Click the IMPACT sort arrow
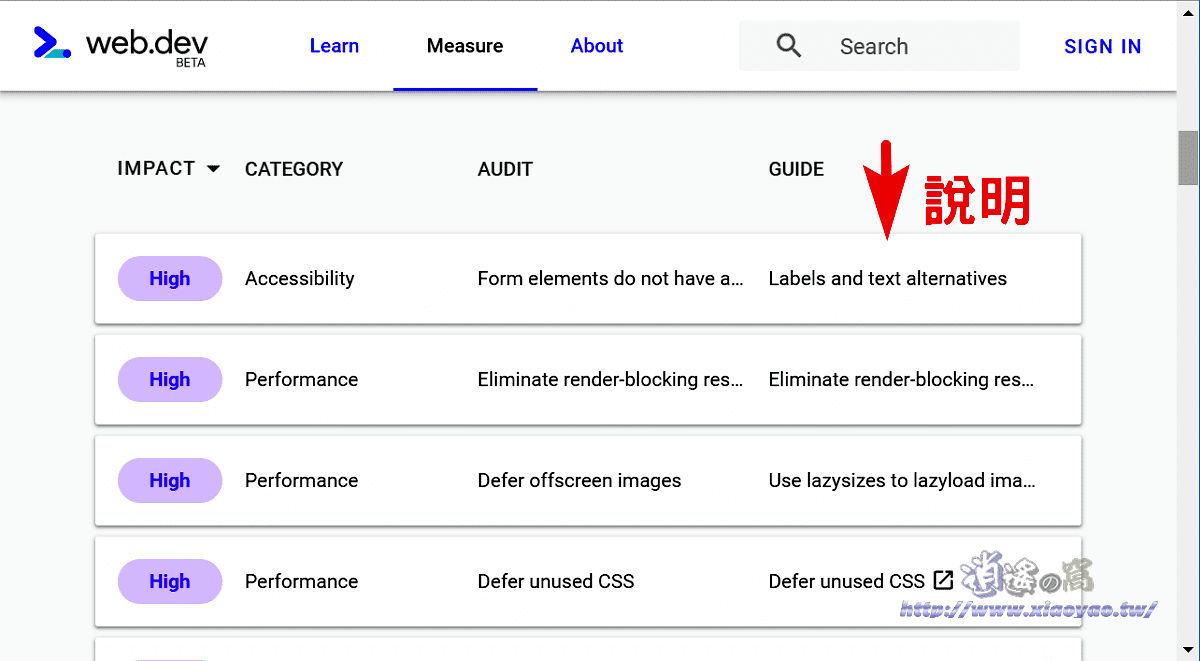The width and height of the screenshot is (1200, 661). [x=213, y=169]
